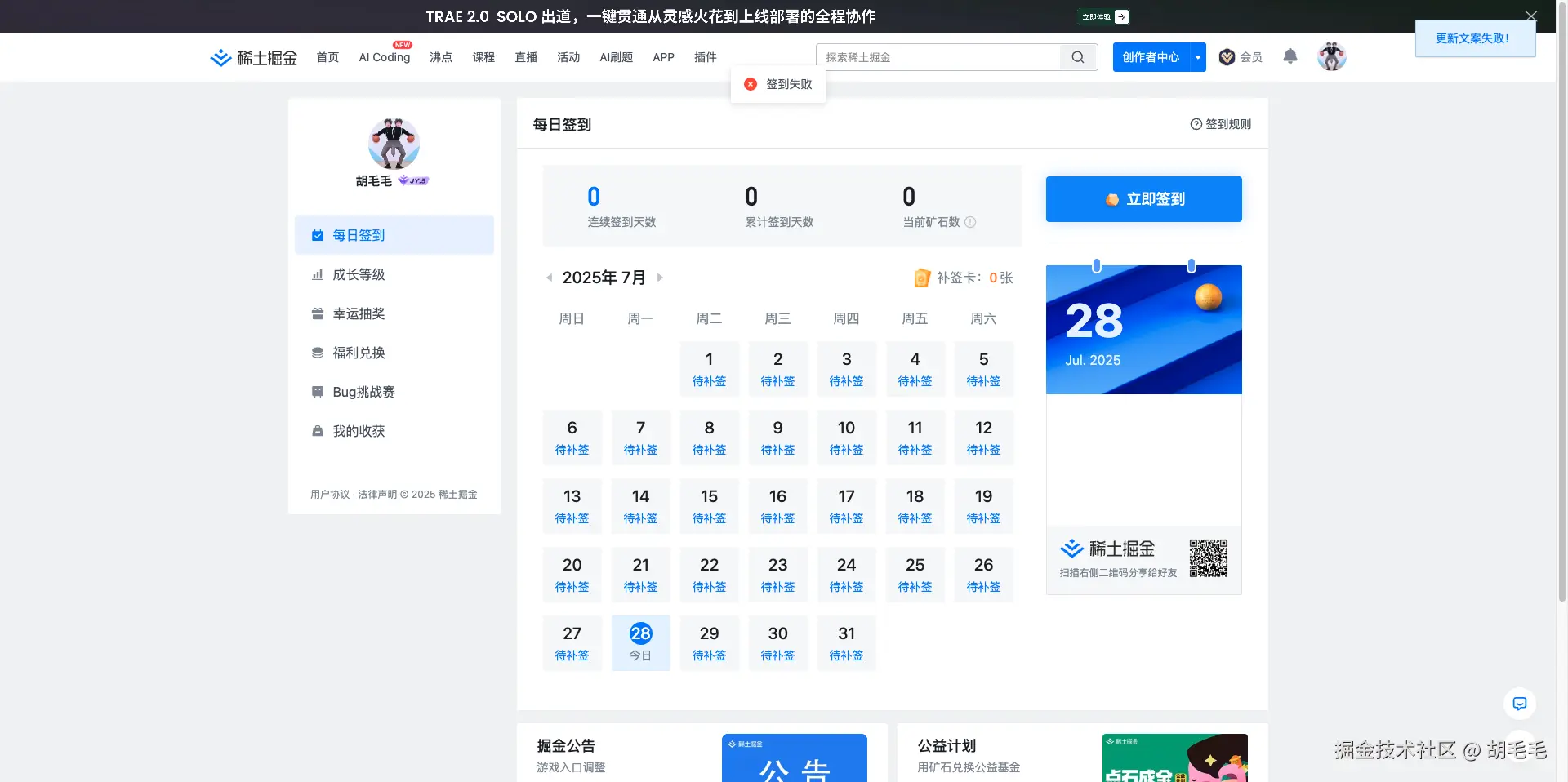This screenshot has width=1568, height=782.
Task: Open the 每日签到 sidebar icon
Action: click(x=317, y=234)
